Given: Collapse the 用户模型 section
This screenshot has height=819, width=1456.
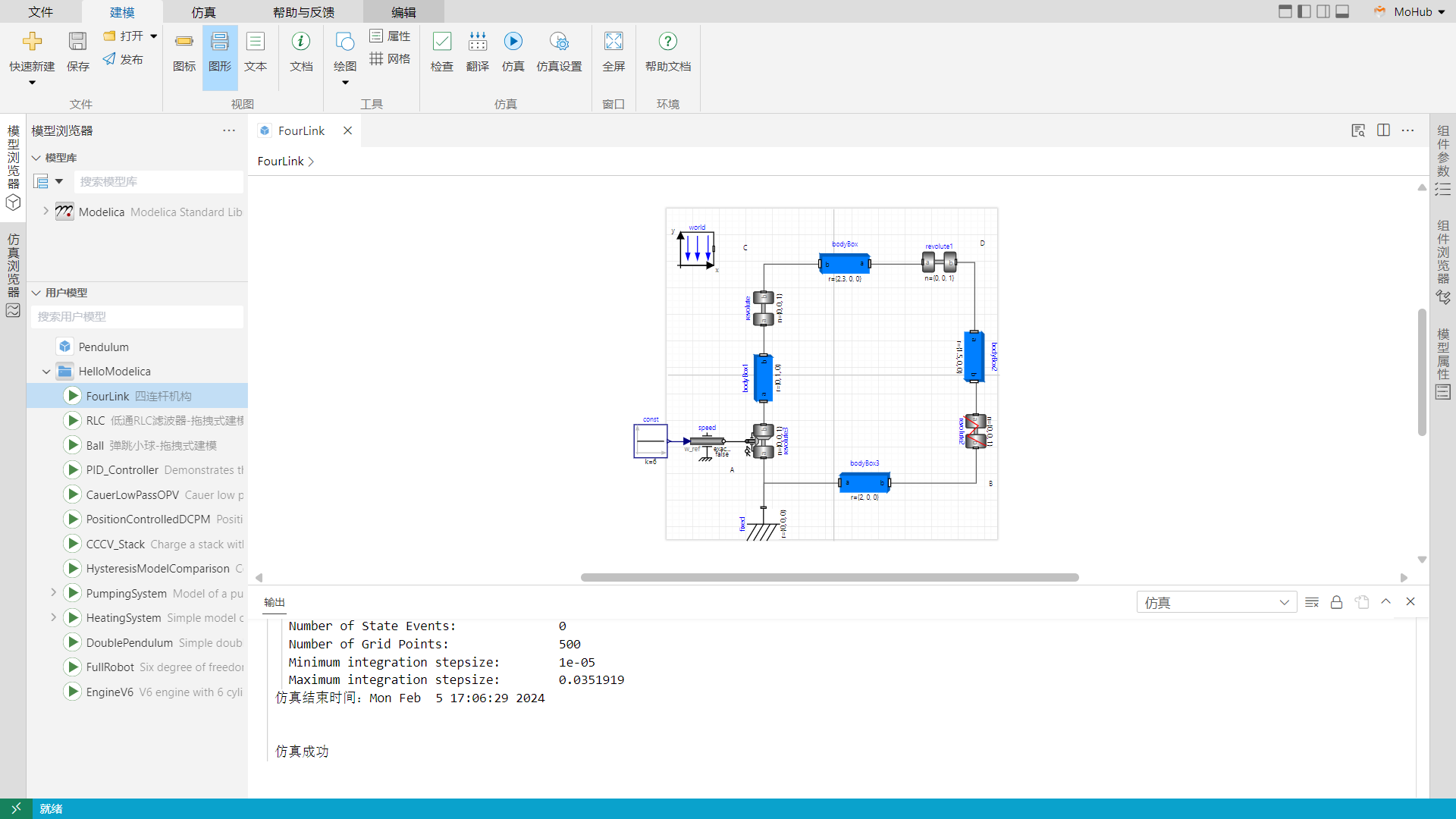Looking at the screenshot, I should point(36,293).
